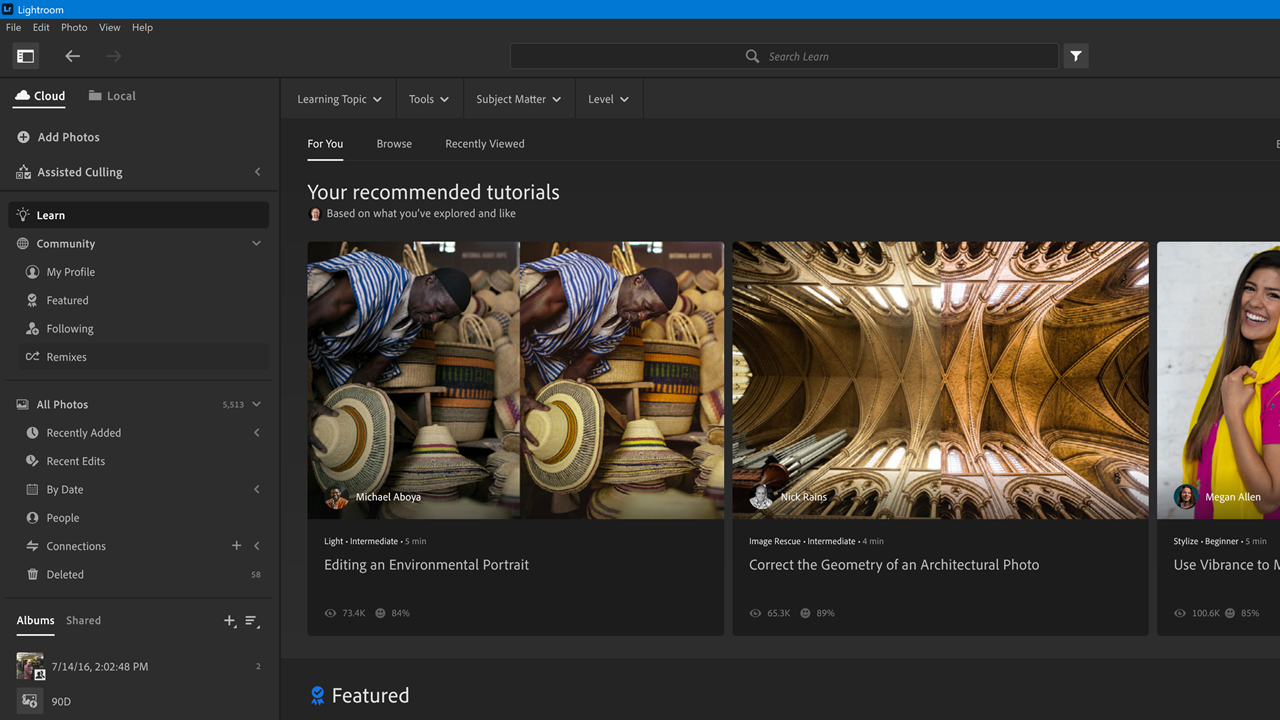Click the Remixes icon
Image resolution: width=1280 pixels, height=720 pixels.
coord(32,357)
